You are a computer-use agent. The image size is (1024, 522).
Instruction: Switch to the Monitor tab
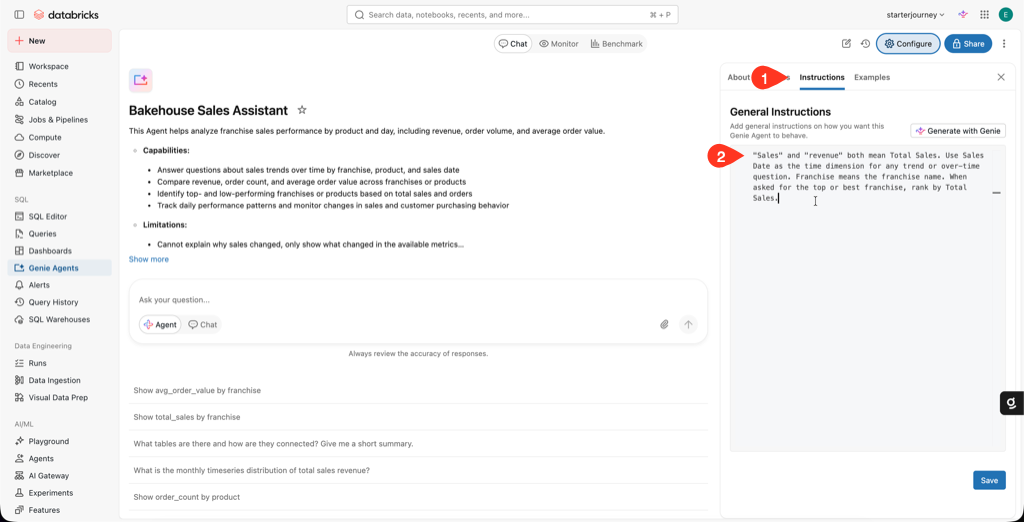pos(559,44)
